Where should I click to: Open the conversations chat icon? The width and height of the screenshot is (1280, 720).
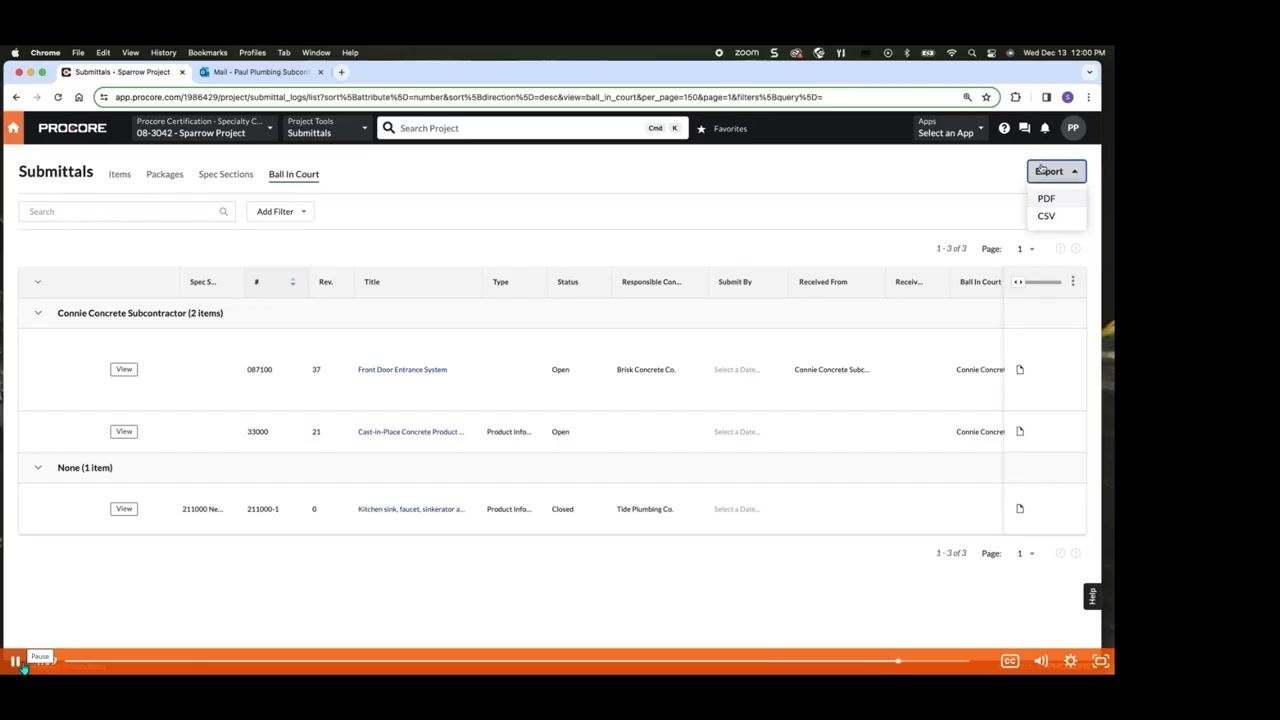click(x=1024, y=128)
